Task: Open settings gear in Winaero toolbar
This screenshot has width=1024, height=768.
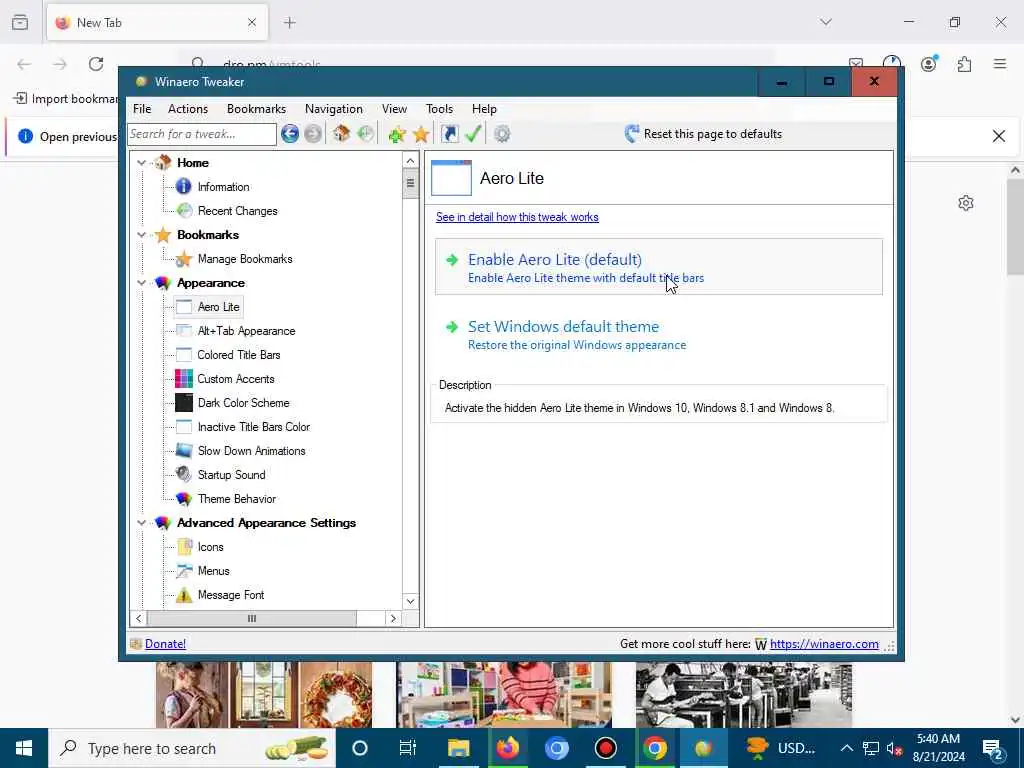Action: 502,134
